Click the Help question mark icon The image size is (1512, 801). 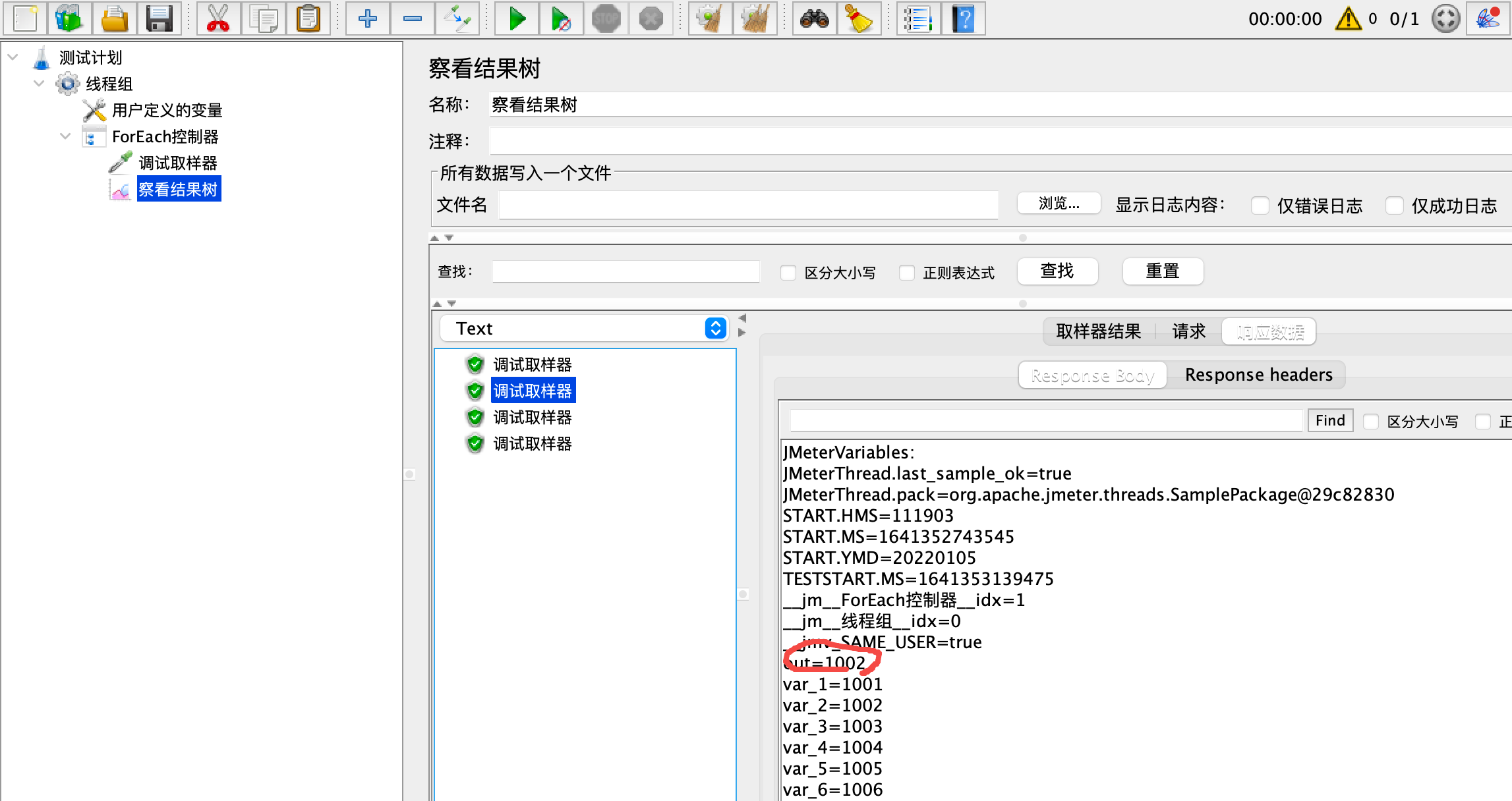(x=963, y=18)
